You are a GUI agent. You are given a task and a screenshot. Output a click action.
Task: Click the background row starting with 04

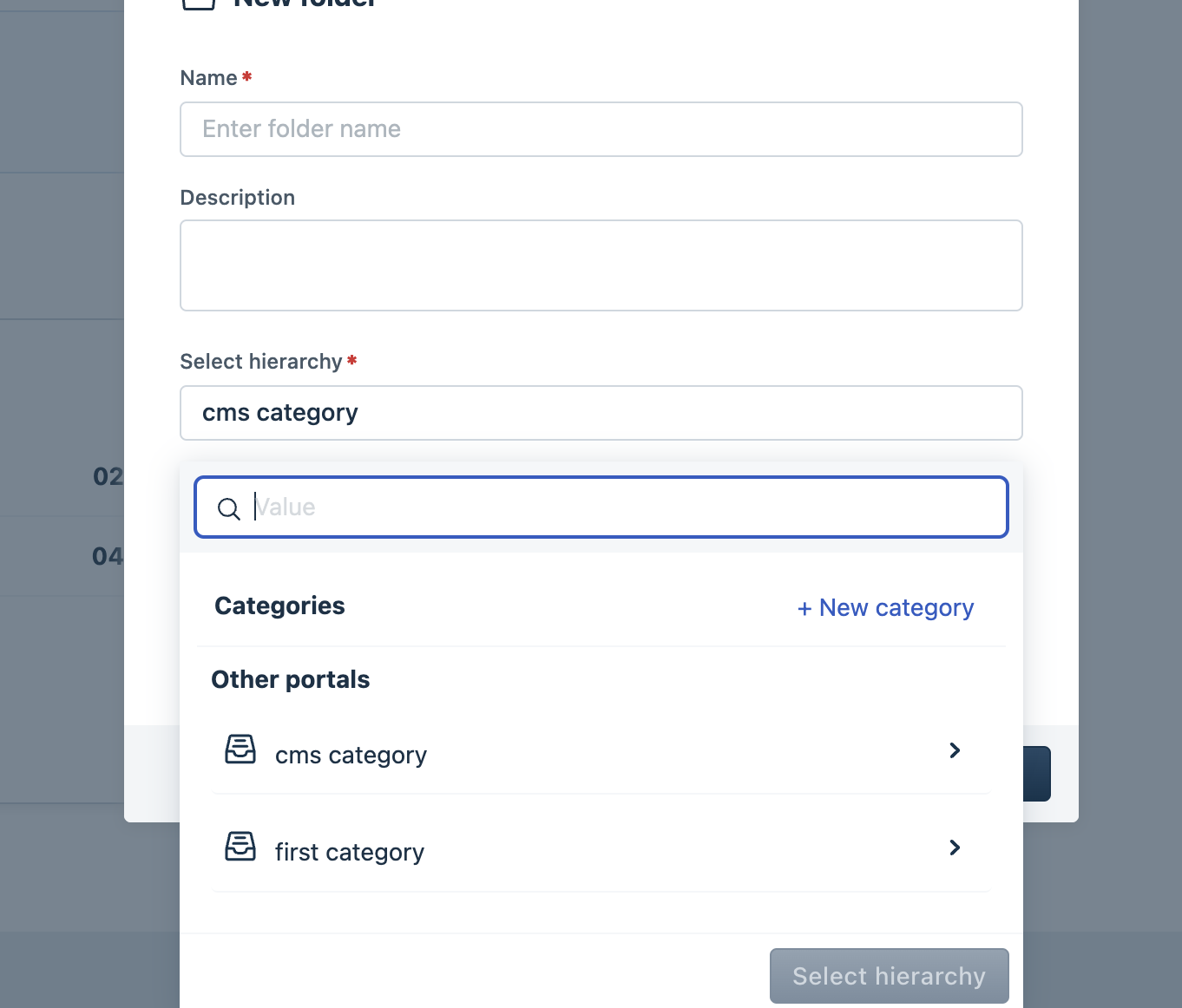107,556
